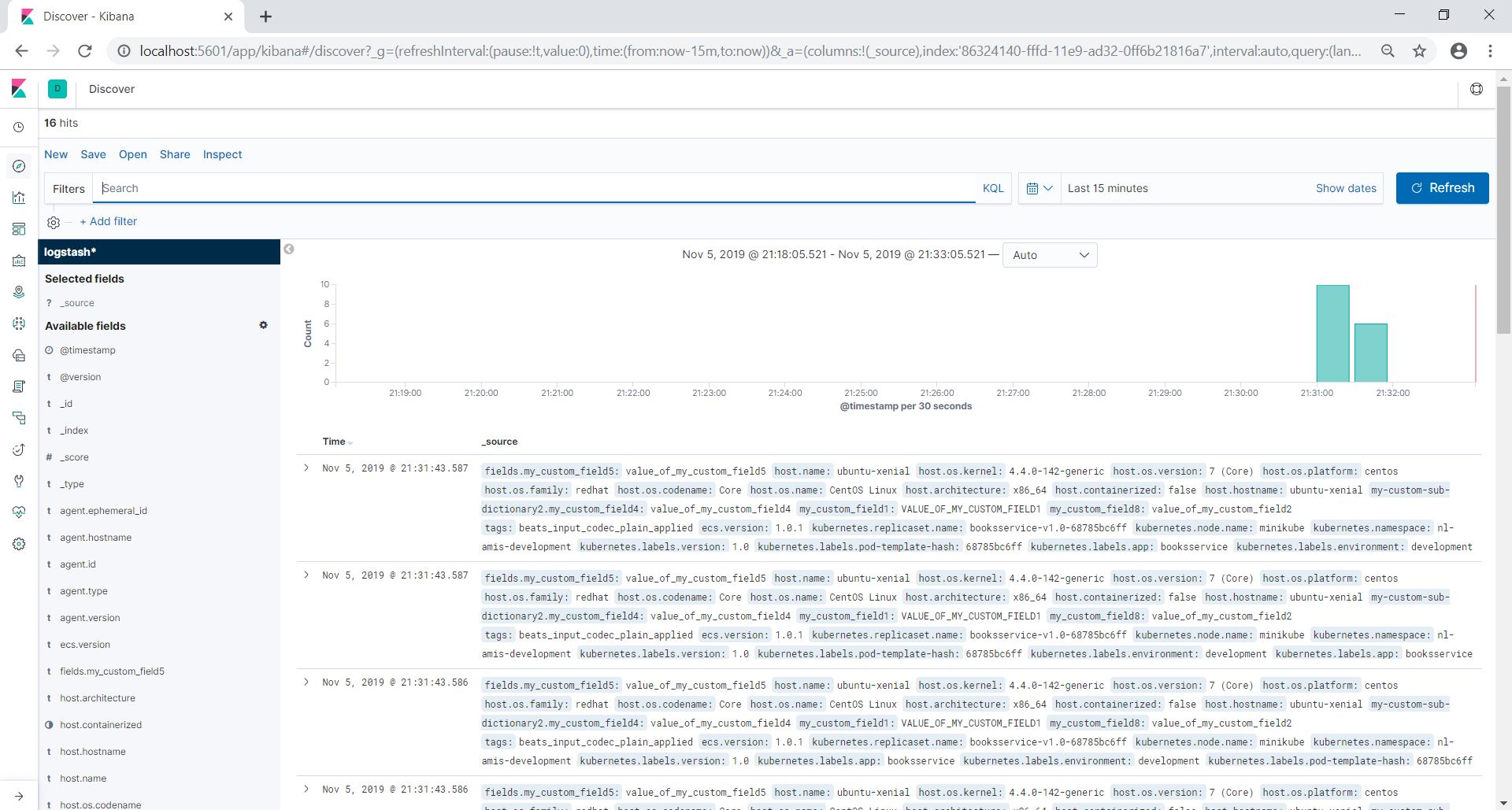Viewport: 1512px width, 810px height.
Task: Click the Share menu item
Action: pos(175,154)
